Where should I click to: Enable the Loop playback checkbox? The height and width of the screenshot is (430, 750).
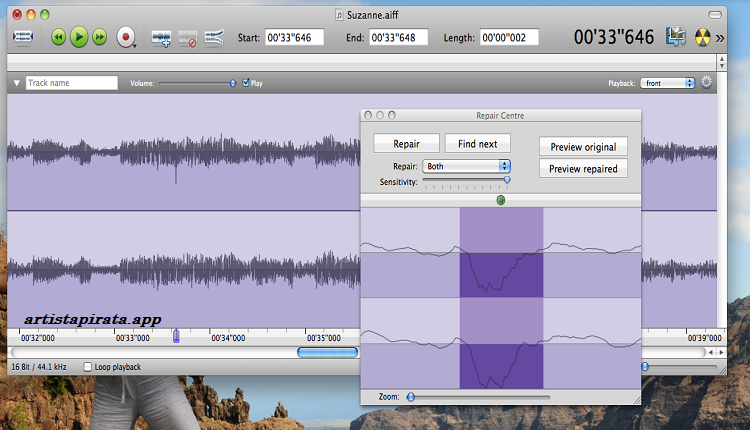(x=88, y=367)
